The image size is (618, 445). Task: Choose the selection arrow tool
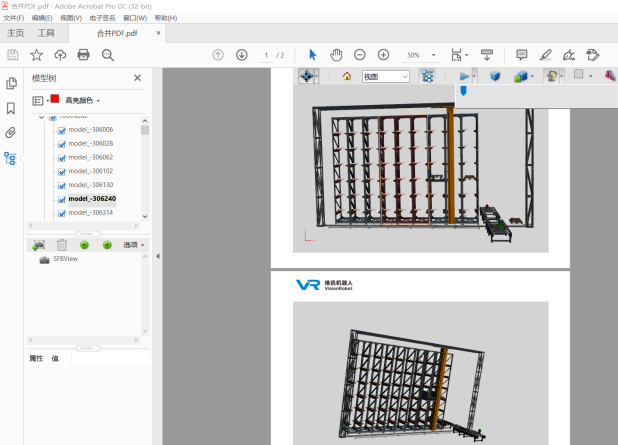313,55
